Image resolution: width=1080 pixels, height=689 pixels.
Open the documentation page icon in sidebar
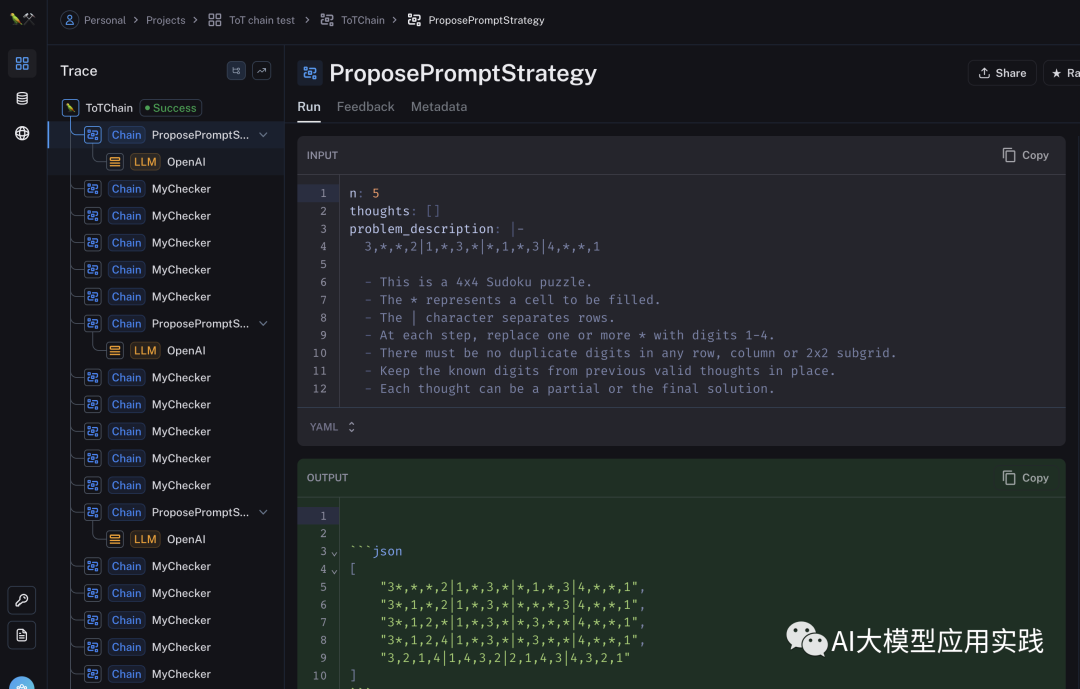click(22, 635)
